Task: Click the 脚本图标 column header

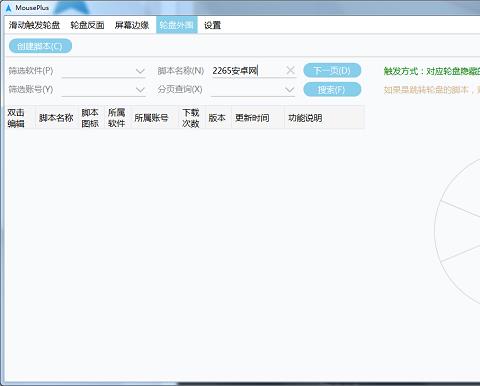Action: [x=92, y=118]
